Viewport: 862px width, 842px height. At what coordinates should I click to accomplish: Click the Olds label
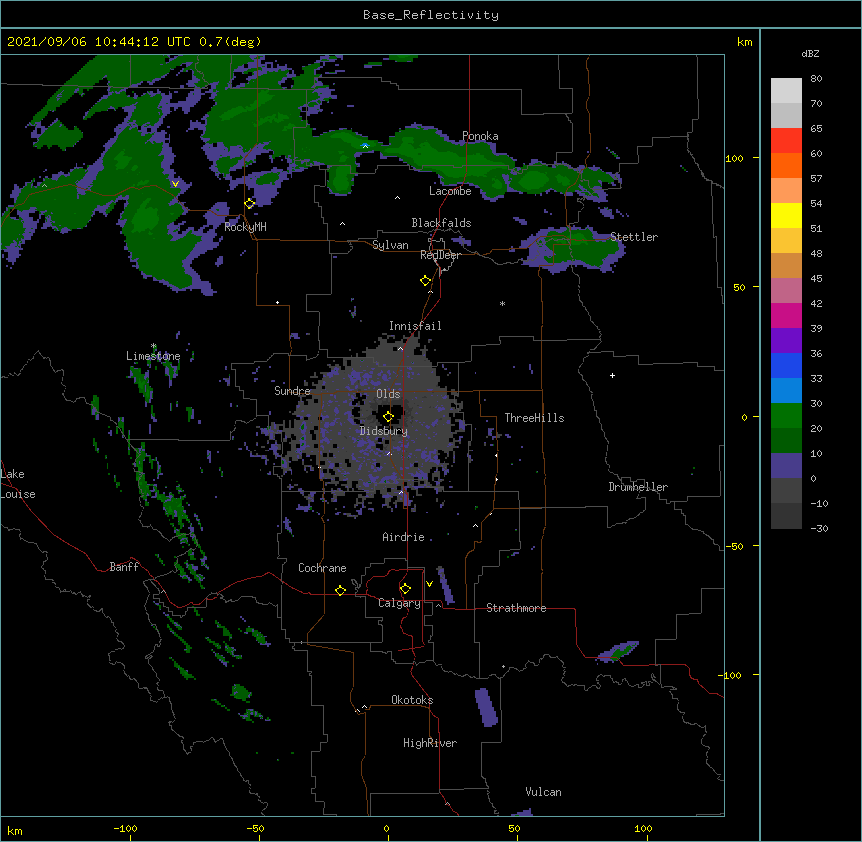(x=388, y=394)
